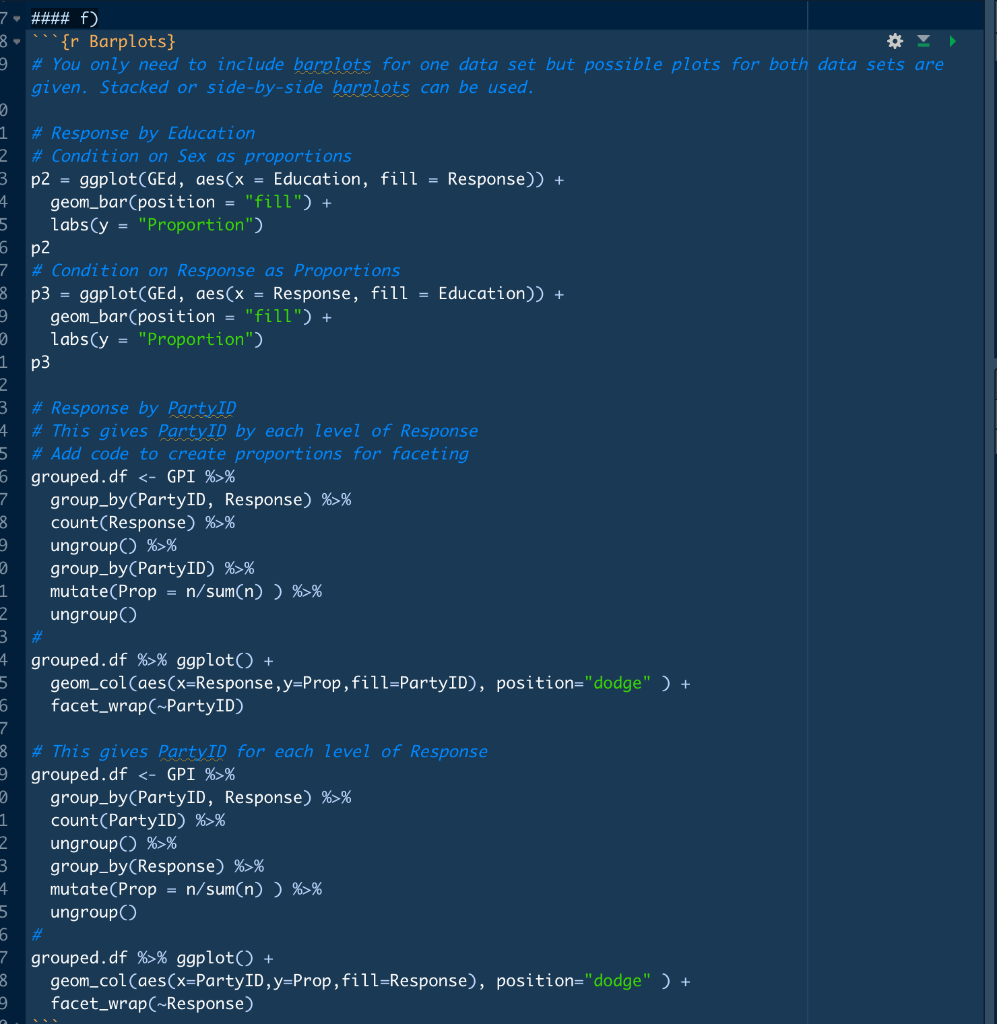Click 'geom_col(aes(x=Response,y=Prop,fill=PartyID)' line
This screenshot has width=997, height=1024.
[x=370, y=683]
